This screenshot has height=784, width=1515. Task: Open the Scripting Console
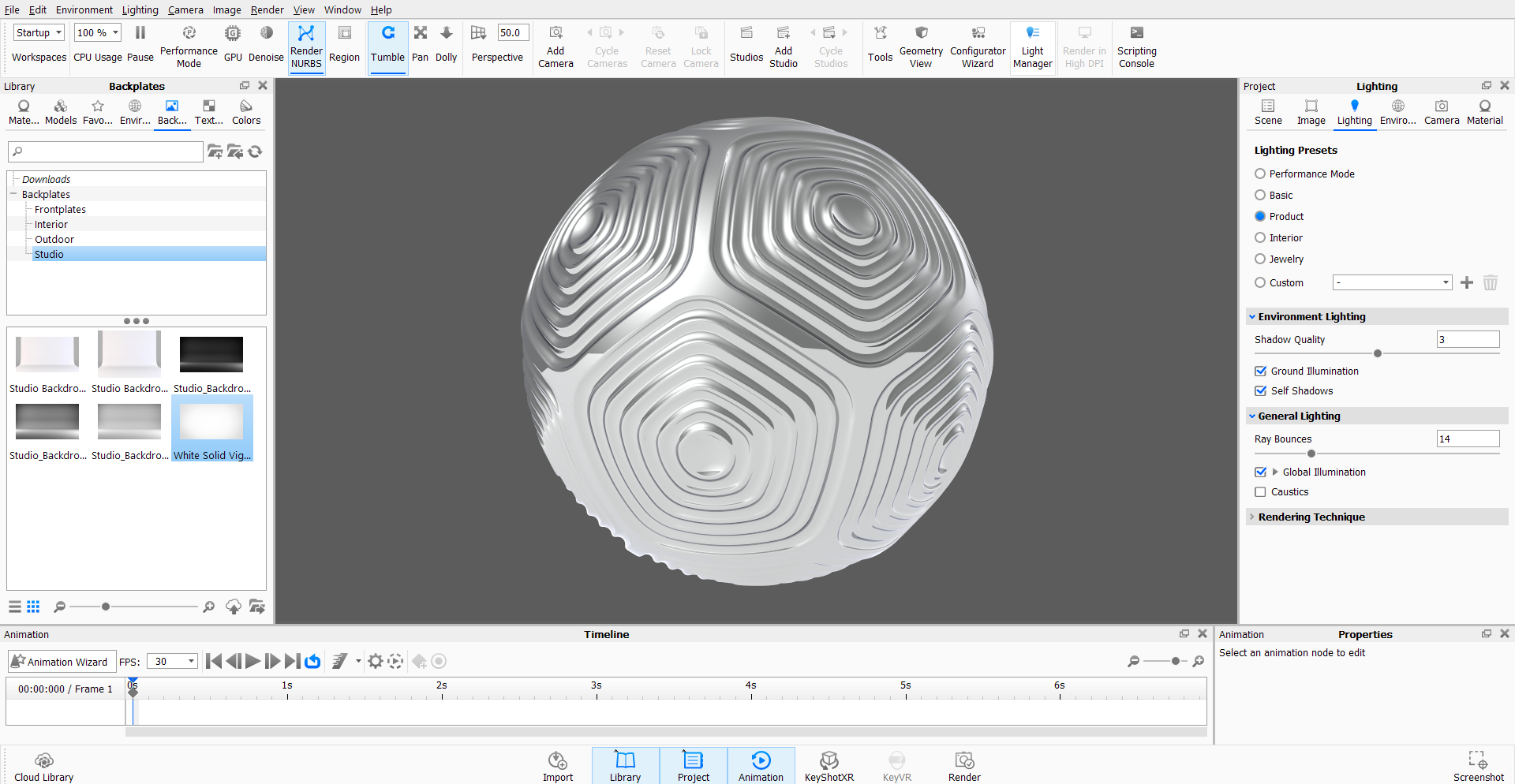[1136, 47]
